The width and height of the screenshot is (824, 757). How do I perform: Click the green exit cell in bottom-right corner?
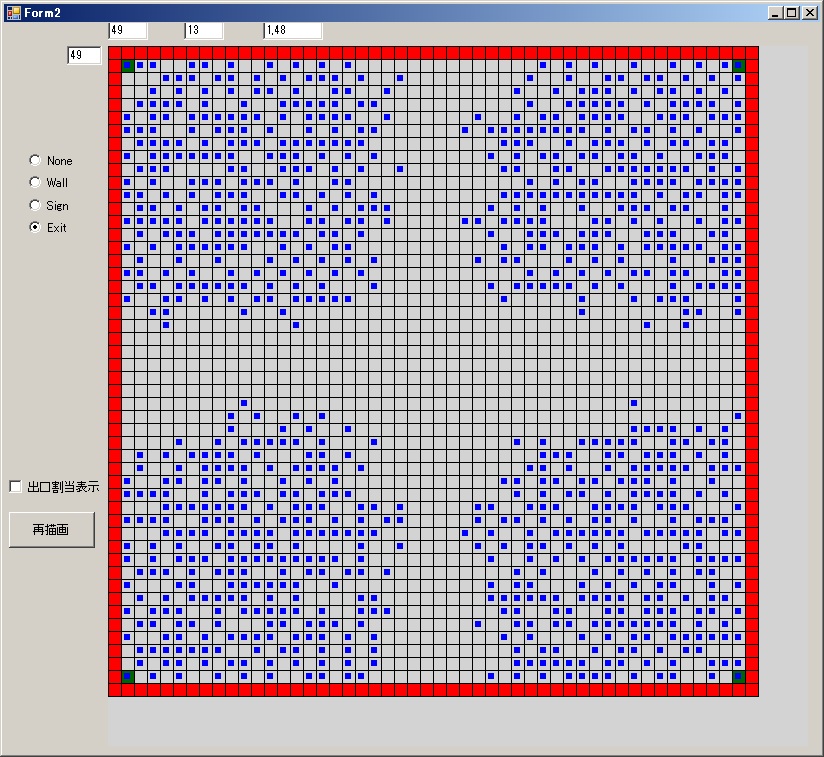(x=738, y=676)
